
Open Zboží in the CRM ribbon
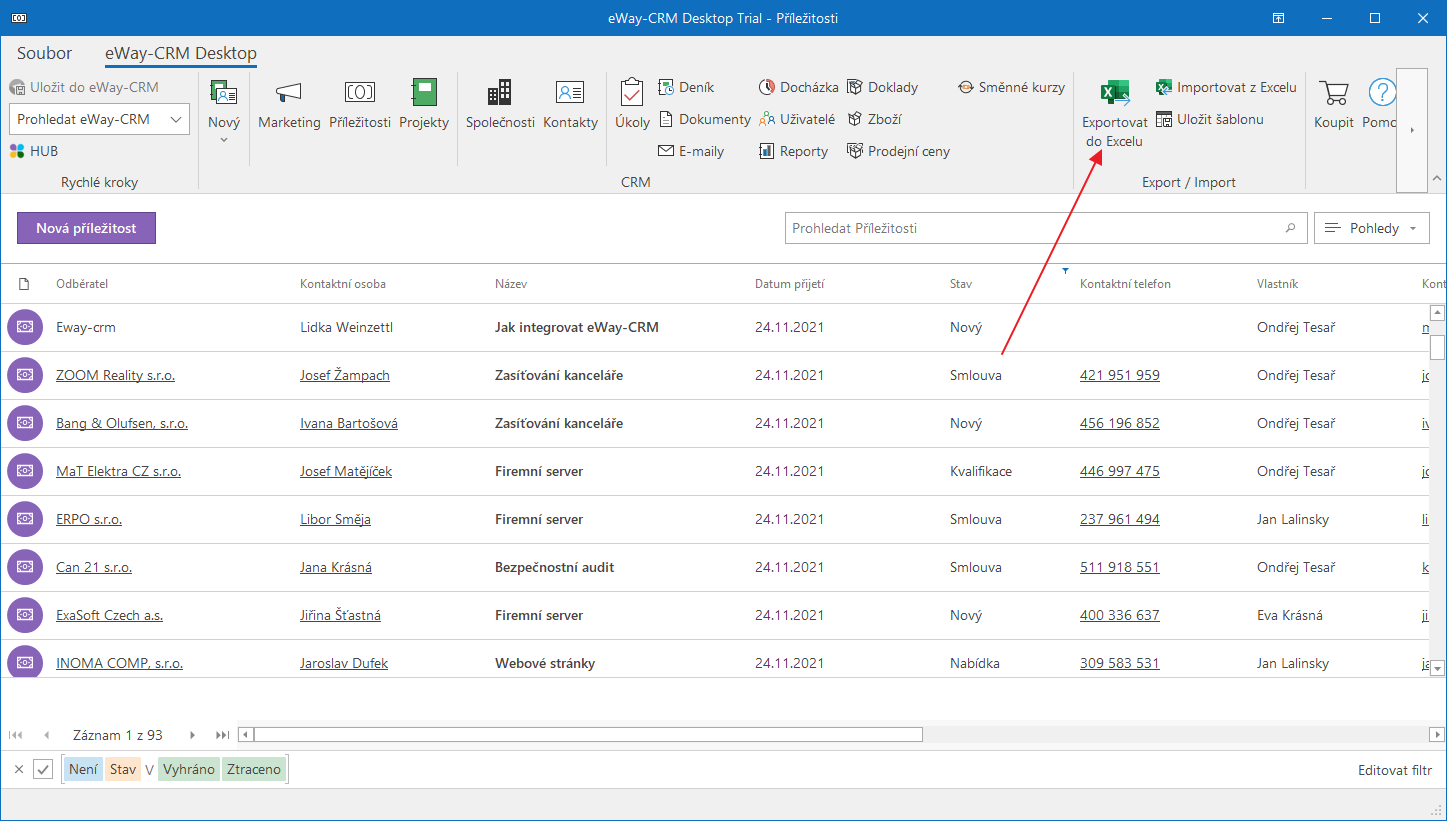click(x=874, y=119)
